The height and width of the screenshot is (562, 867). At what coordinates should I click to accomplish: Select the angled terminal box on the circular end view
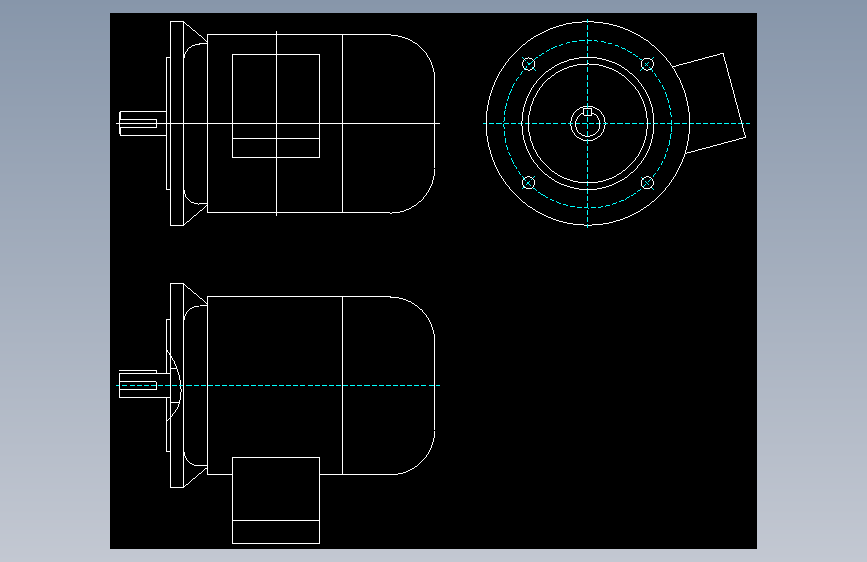pyautogui.click(x=709, y=103)
